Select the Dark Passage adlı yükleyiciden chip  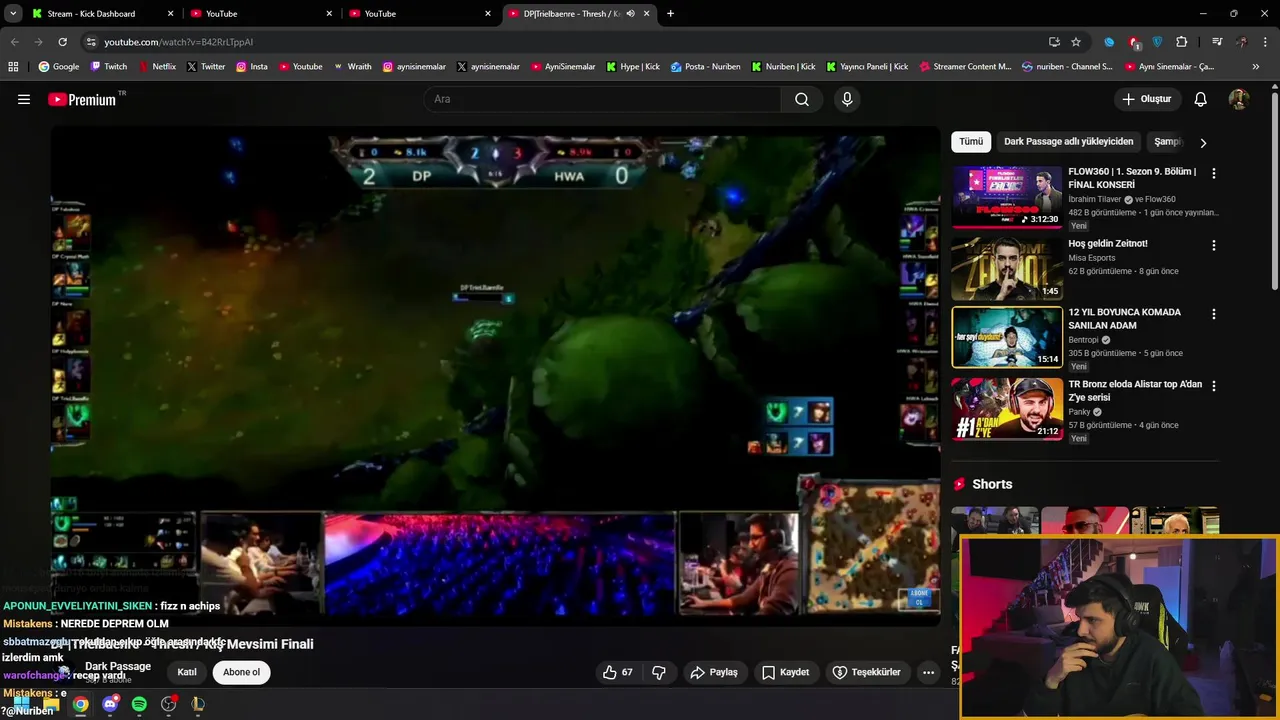pos(1069,142)
